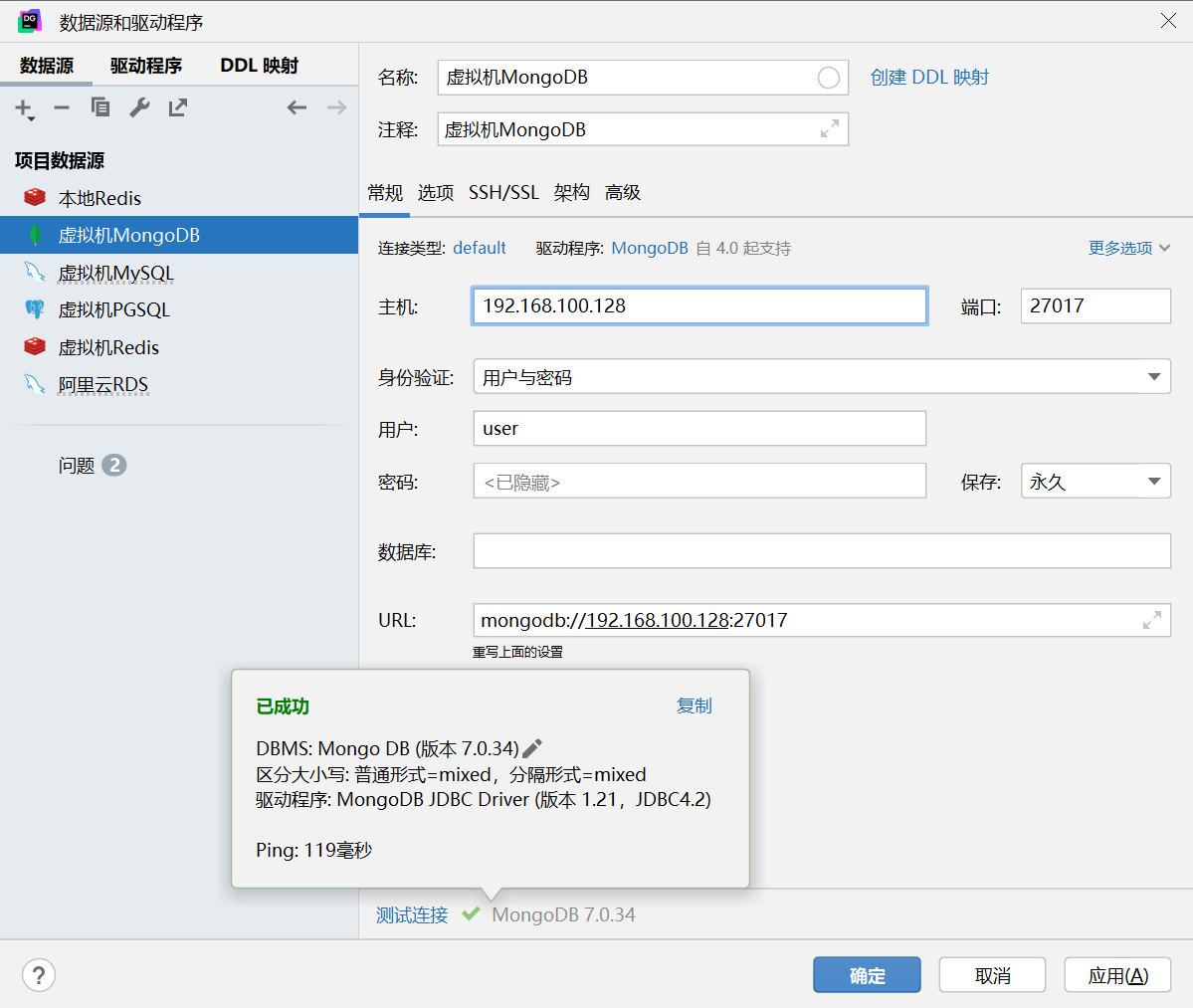This screenshot has width=1193, height=1008.
Task: Focus the 端口 port field
Action: pyautogui.click(x=1095, y=305)
